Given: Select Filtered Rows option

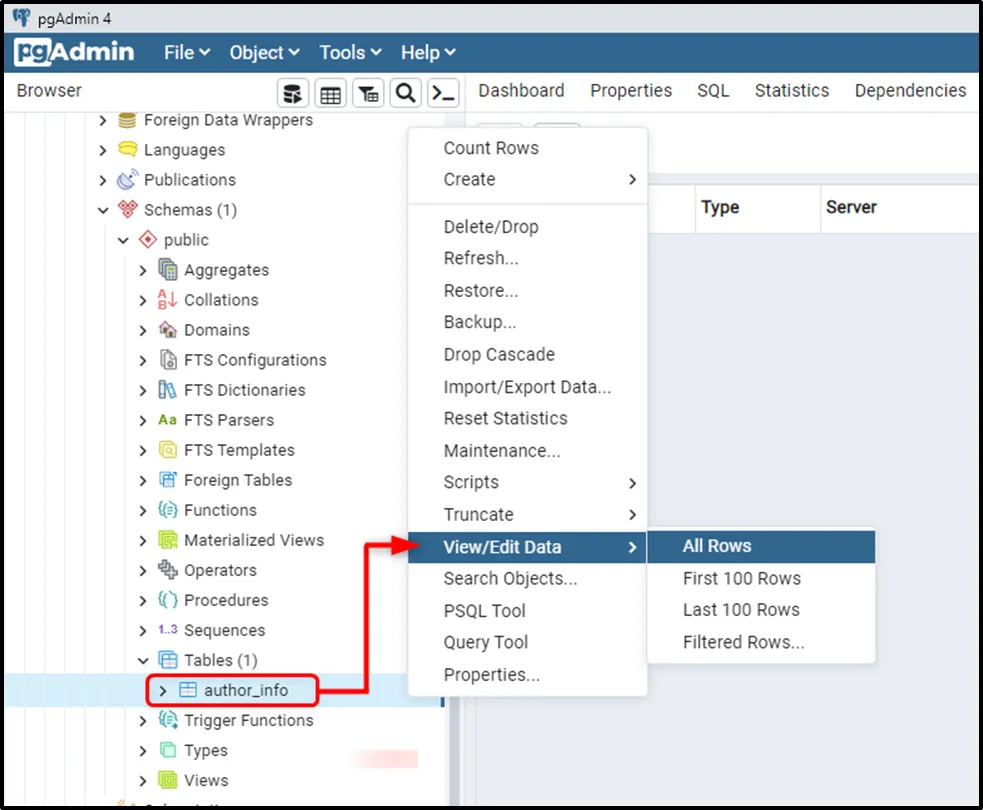Looking at the screenshot, I should click(x=743, y=642).
